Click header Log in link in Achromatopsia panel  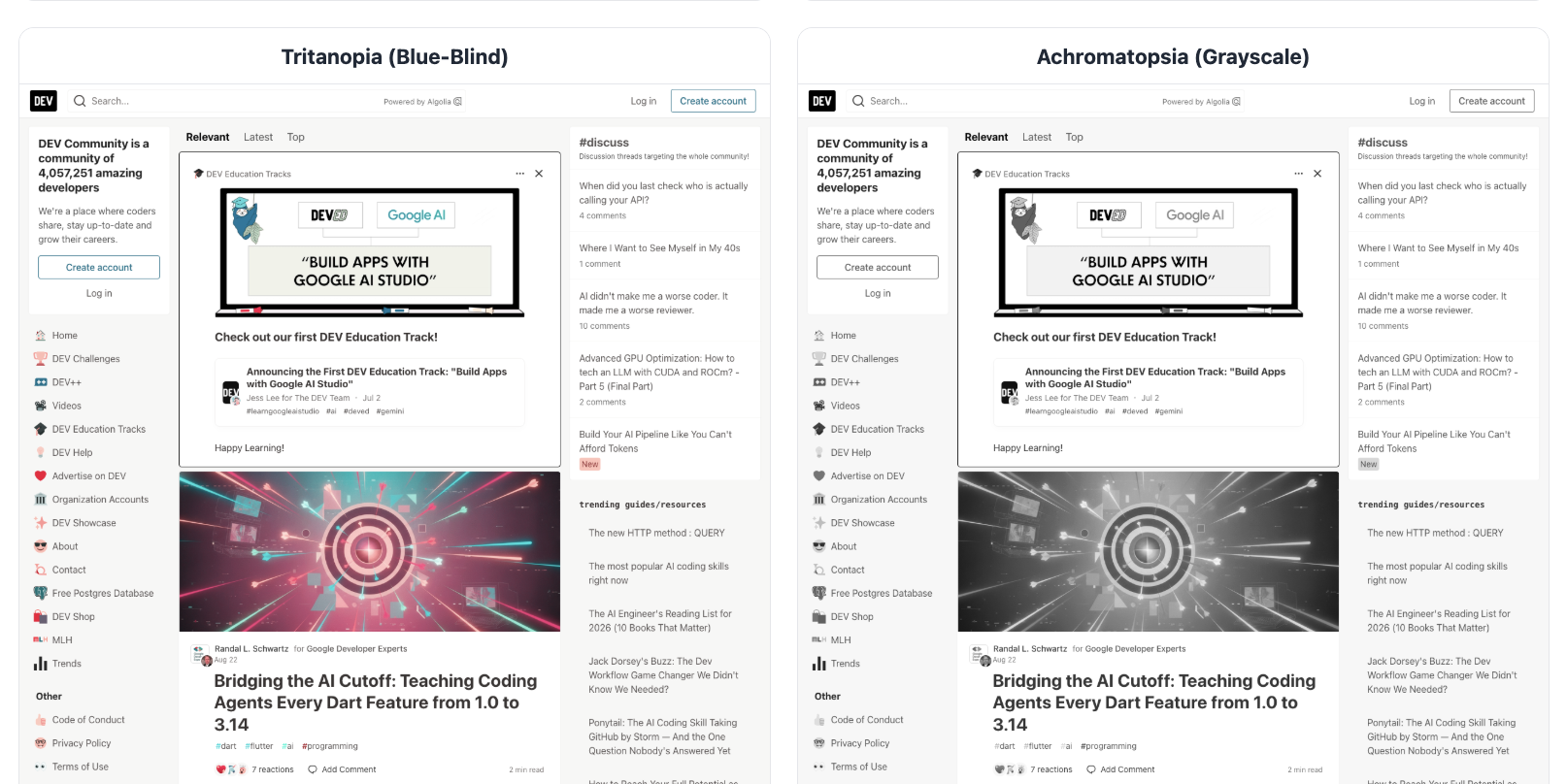pos(1422,101)
